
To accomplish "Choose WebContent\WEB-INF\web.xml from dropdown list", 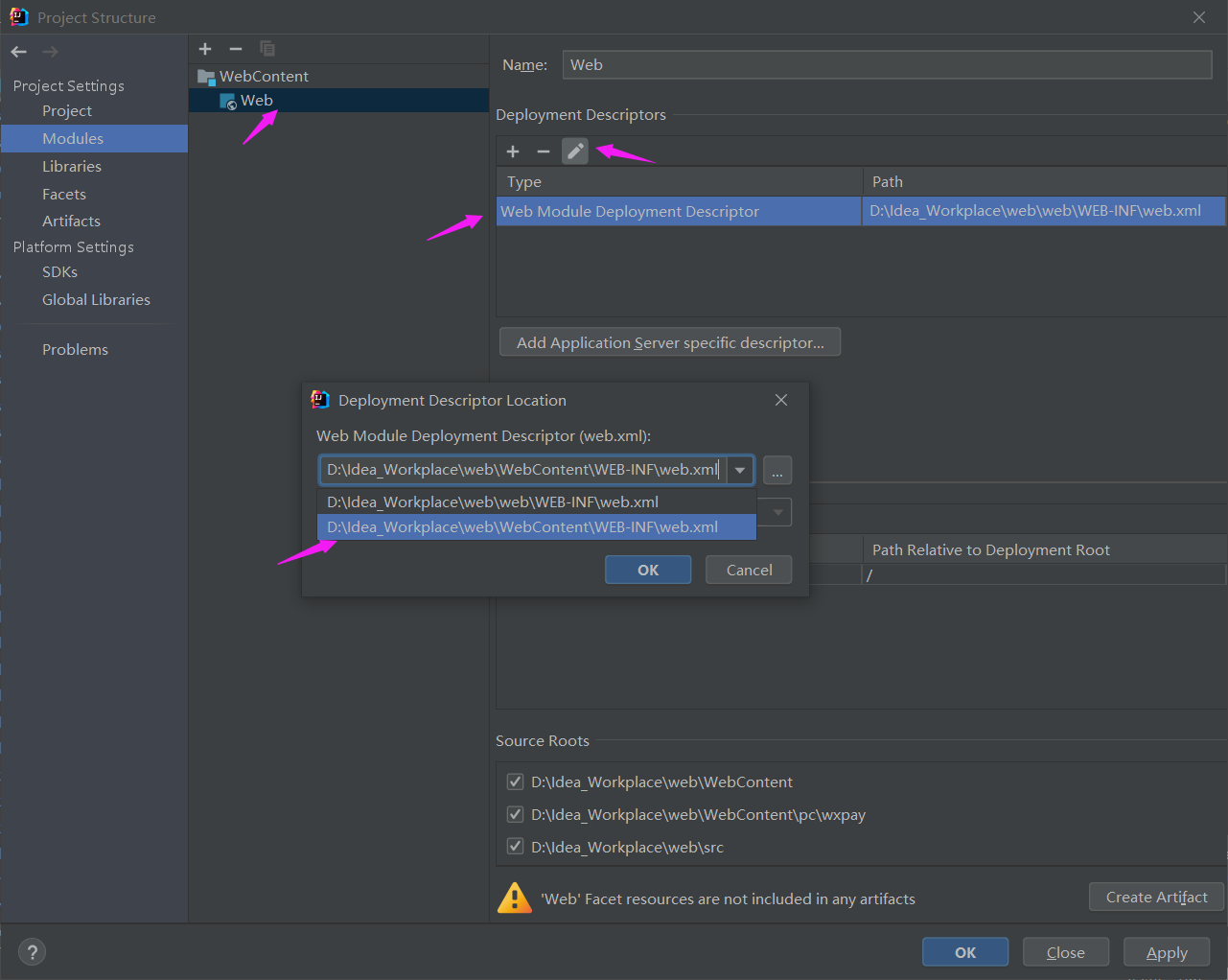I will [537, 526].
